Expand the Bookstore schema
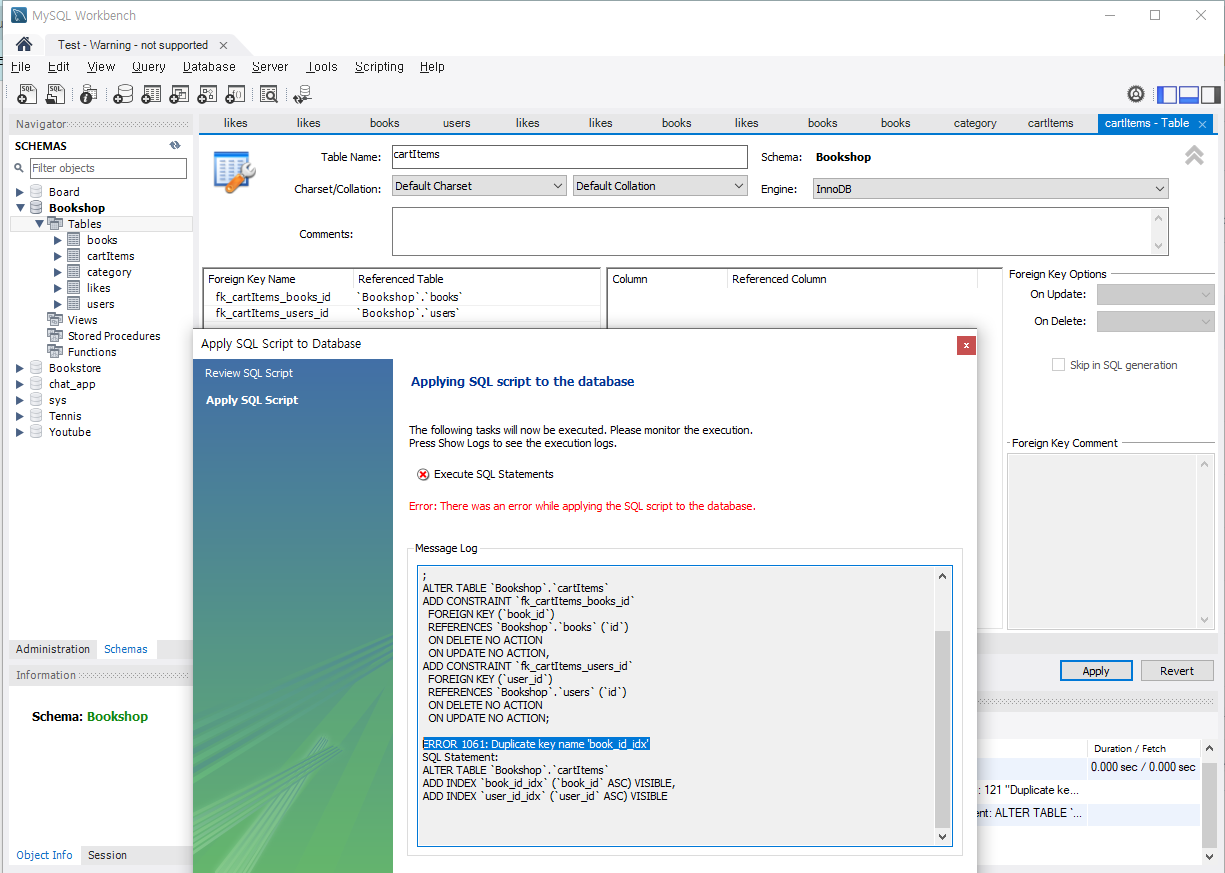 pos(20,368)
